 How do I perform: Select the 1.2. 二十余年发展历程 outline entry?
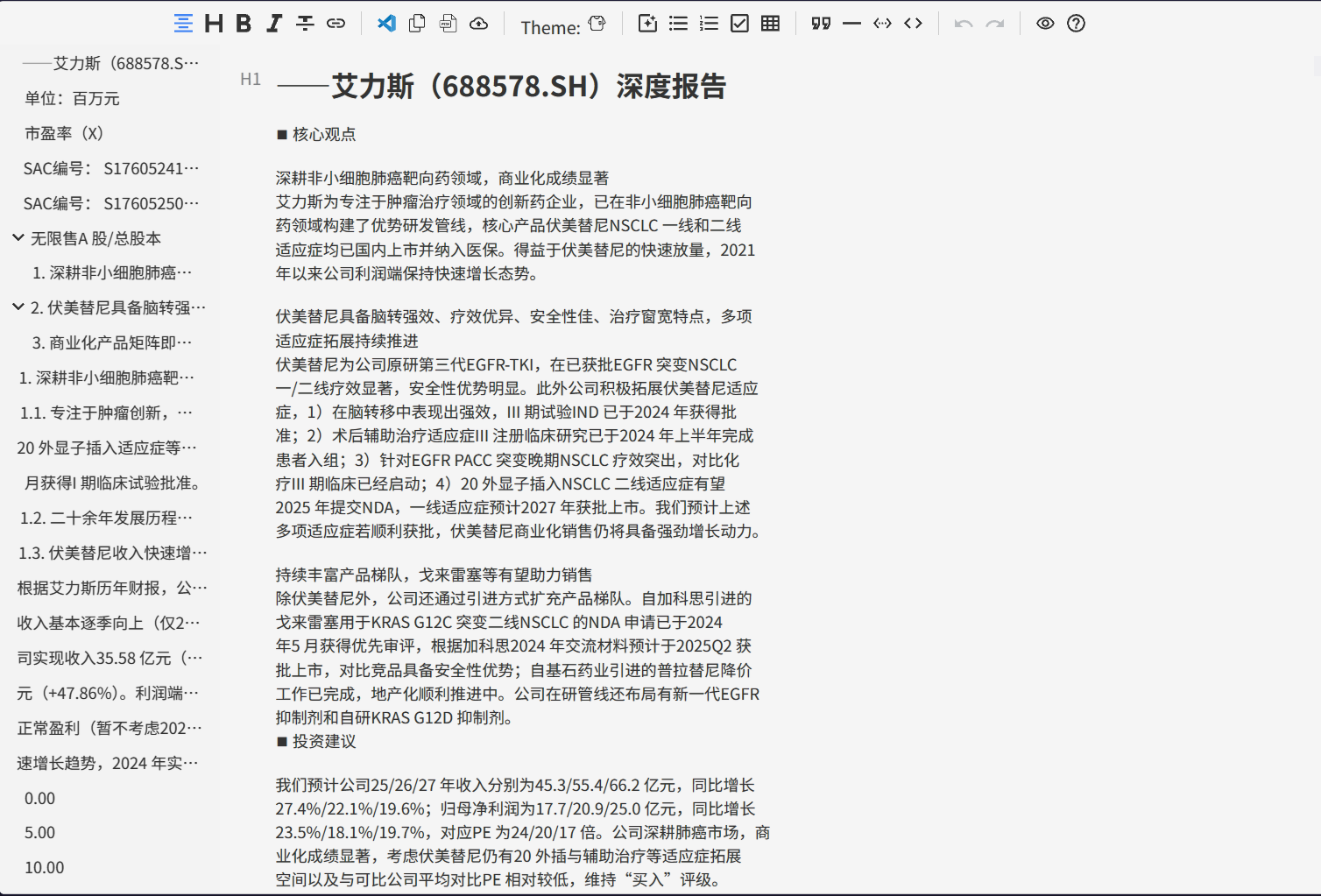tap(105, 518)
